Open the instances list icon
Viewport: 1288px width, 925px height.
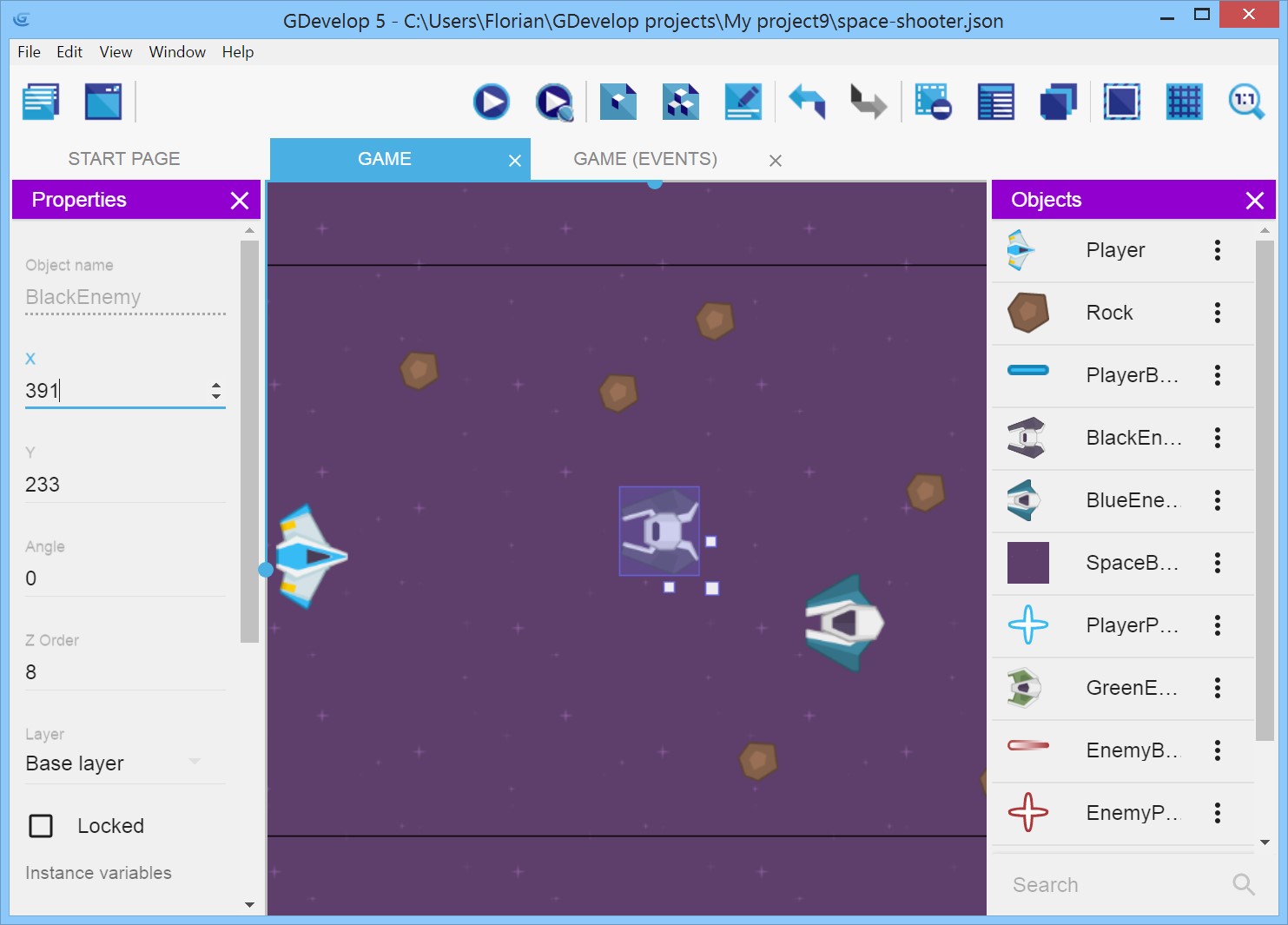995,102
